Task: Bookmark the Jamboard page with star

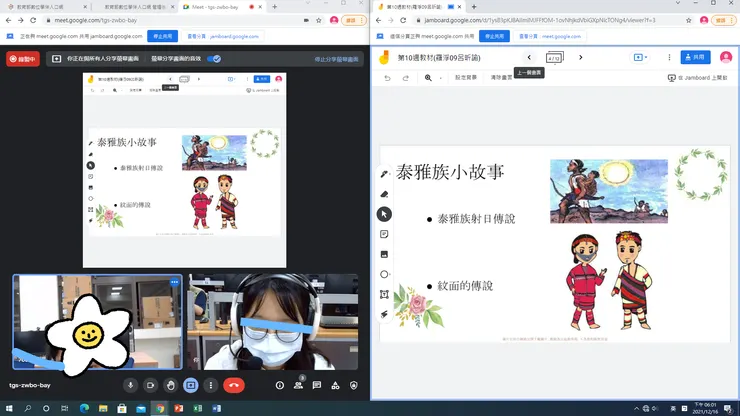Action: 689,20
